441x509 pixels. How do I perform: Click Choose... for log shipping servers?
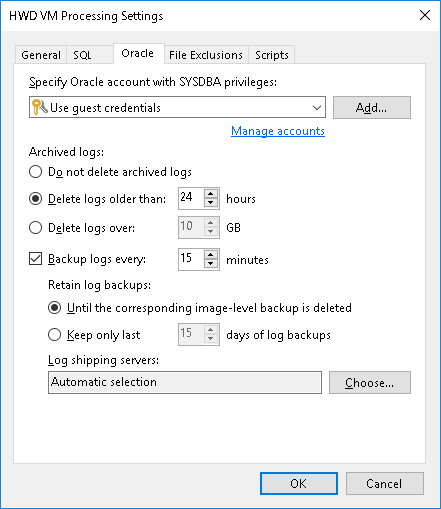click(370, 383)
